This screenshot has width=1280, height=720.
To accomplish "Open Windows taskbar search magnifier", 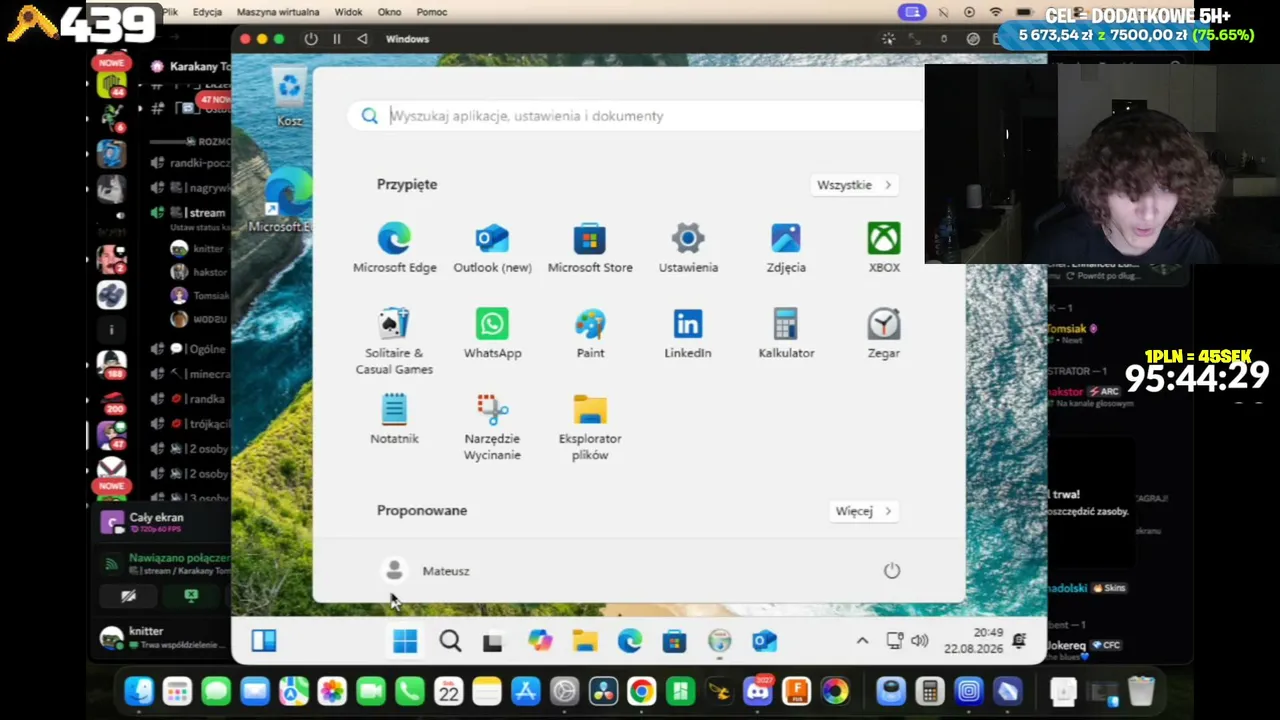I will tap(450, 641).
